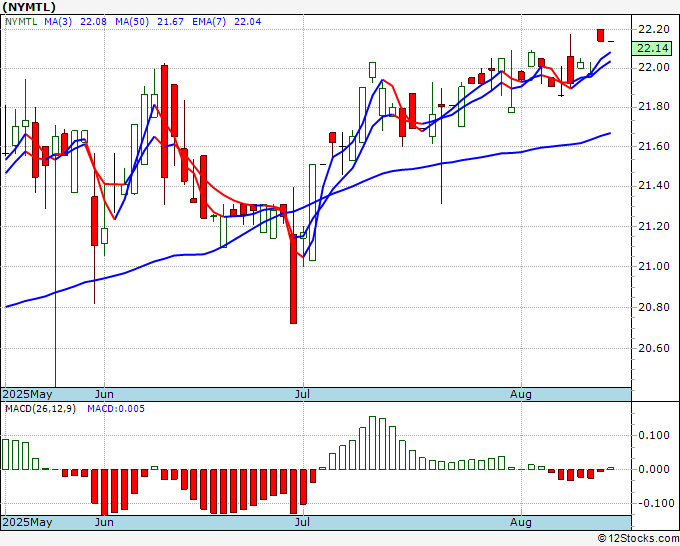Click the EMA(7) value 22.04
Image resolution: width=680 pixels, height=546 pixels.
pos(248,22)
